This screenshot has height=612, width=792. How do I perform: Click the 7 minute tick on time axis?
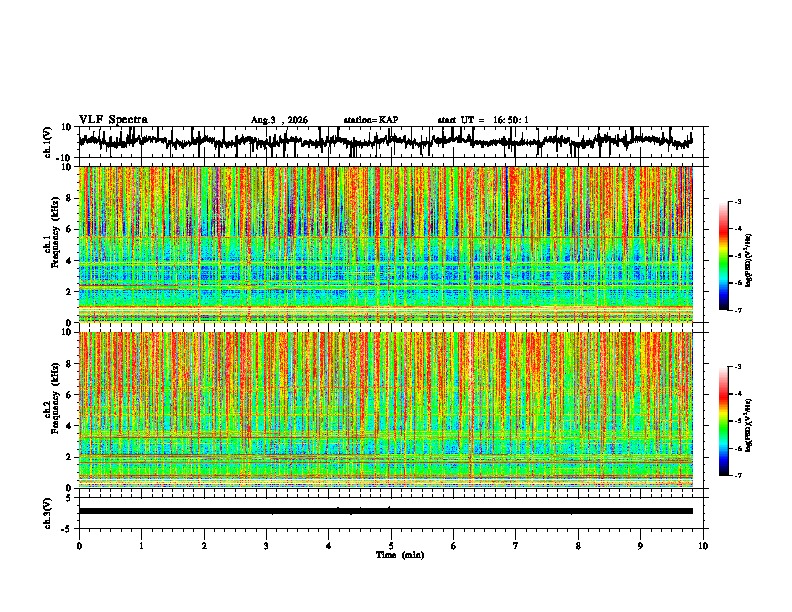click(516, 546)
